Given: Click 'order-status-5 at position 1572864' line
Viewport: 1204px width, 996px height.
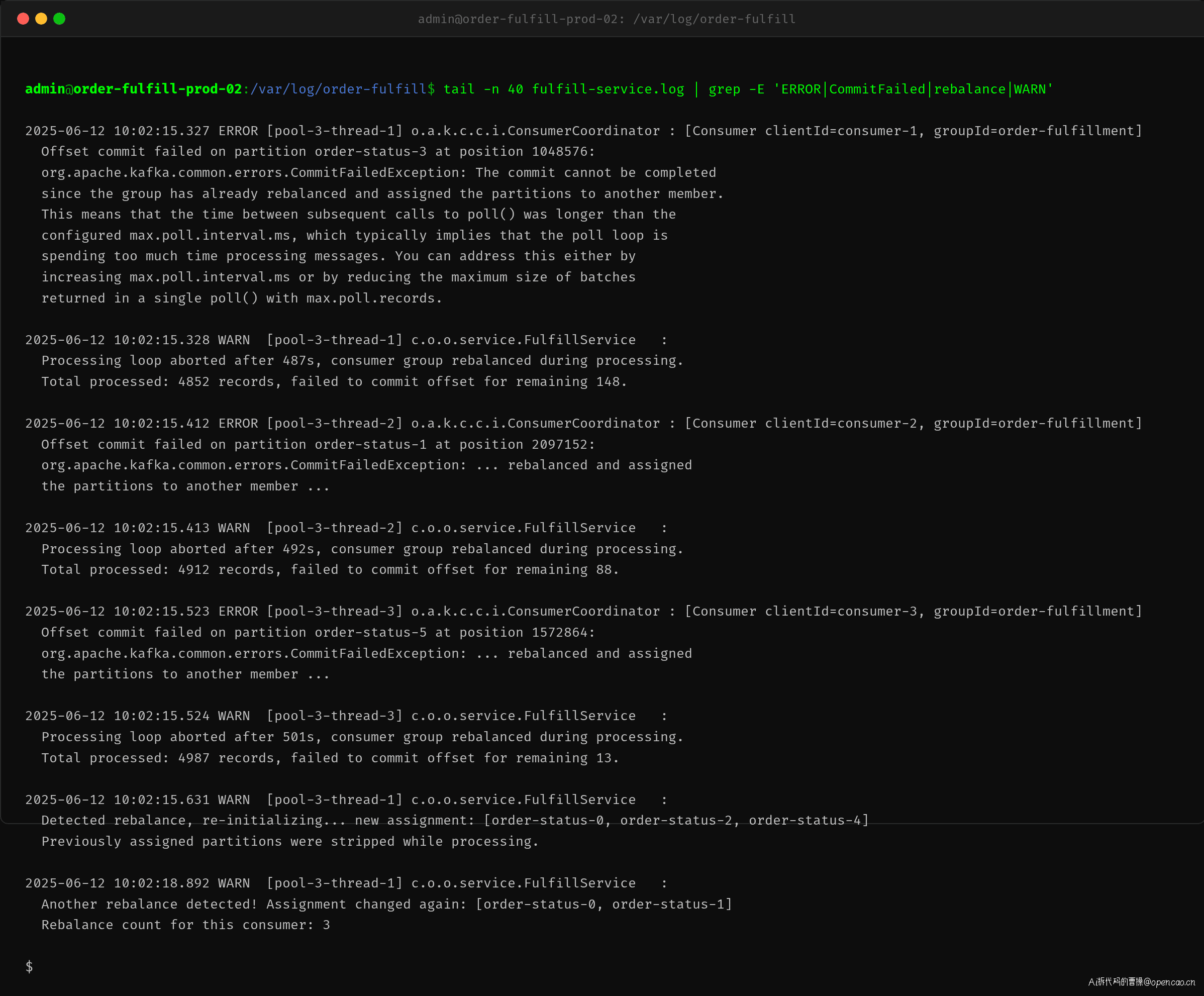Looking at the screenshot, I should [318, 633].
